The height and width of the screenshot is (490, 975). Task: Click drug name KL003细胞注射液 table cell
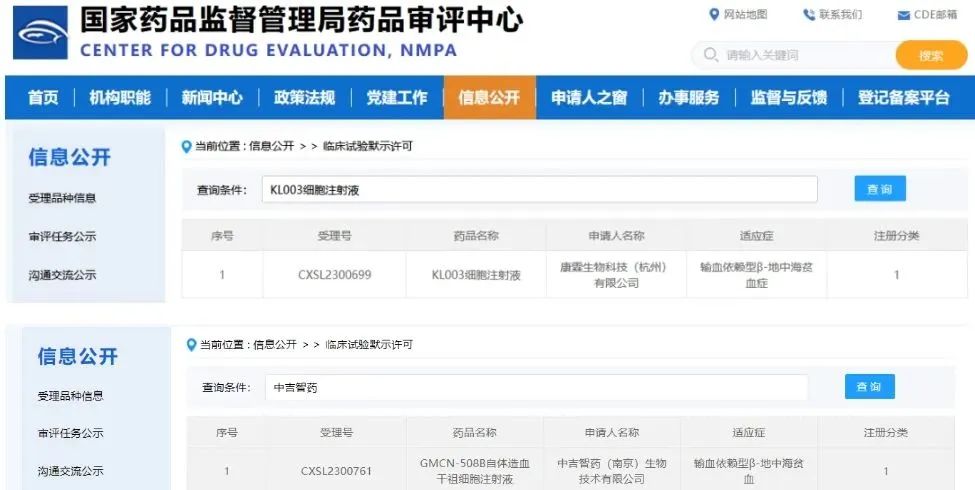point(476,275)
